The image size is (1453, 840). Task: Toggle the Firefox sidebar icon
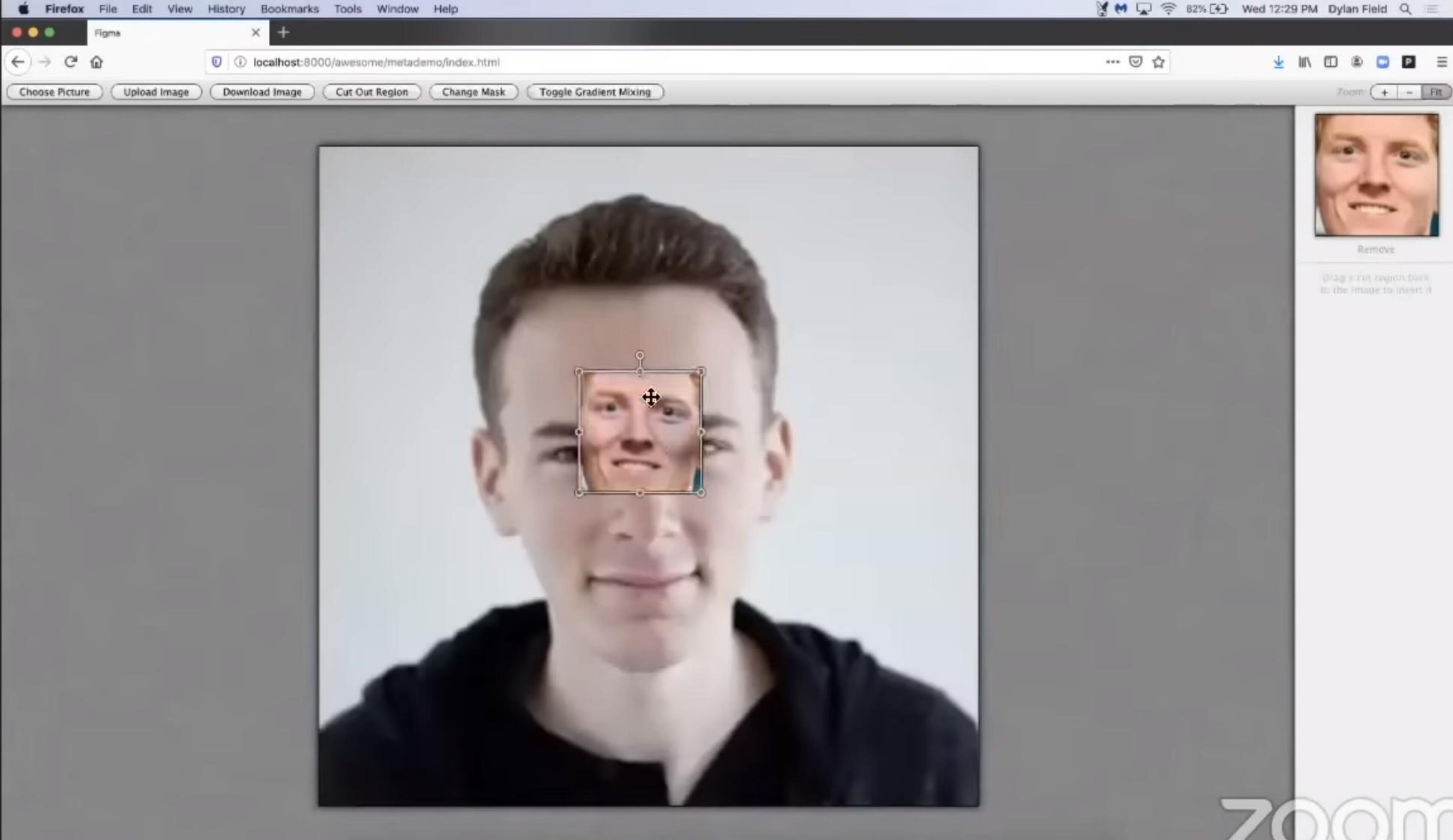[x=1330, y=62]
